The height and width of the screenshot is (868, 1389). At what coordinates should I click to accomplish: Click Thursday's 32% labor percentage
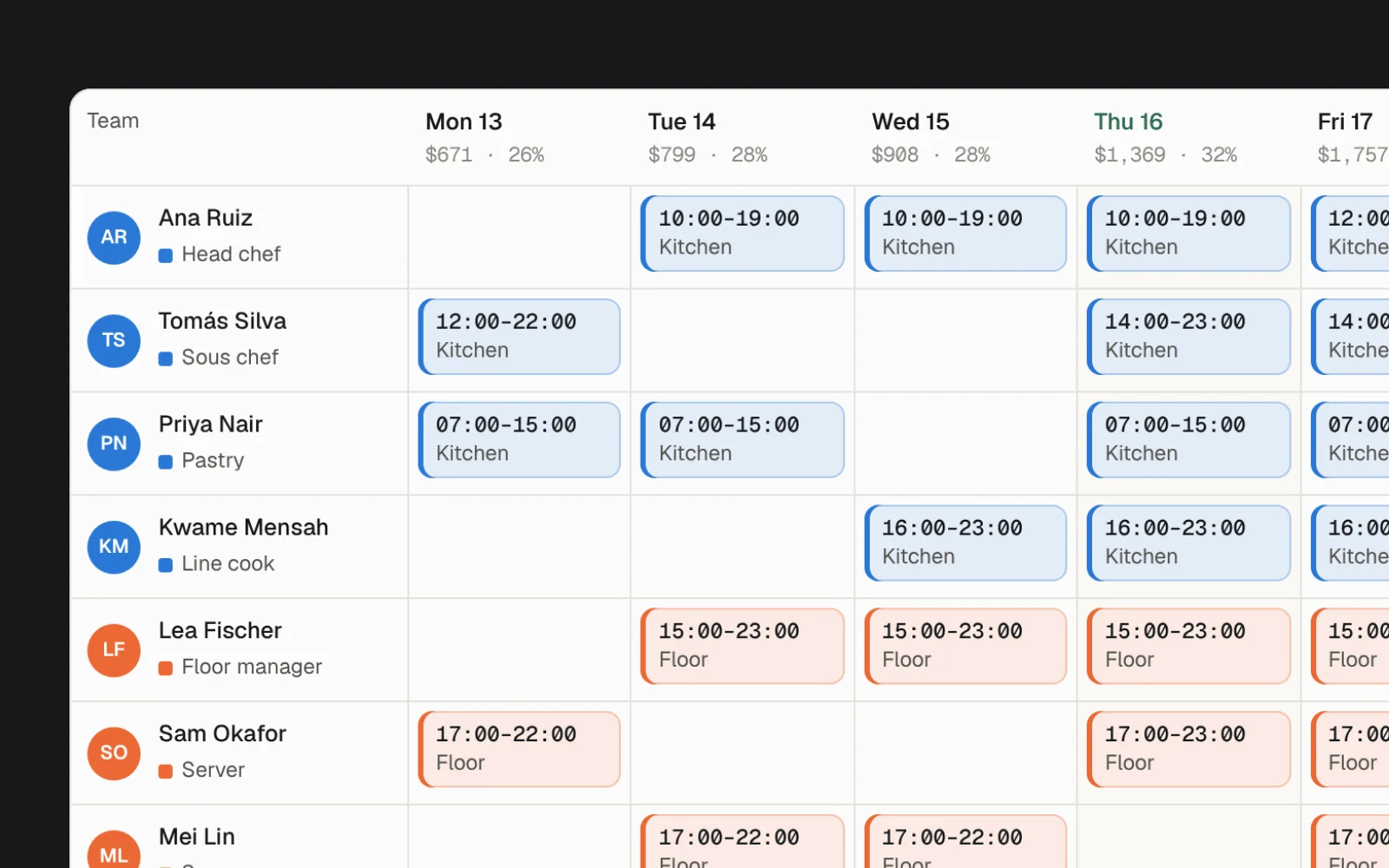(1219, 155)
